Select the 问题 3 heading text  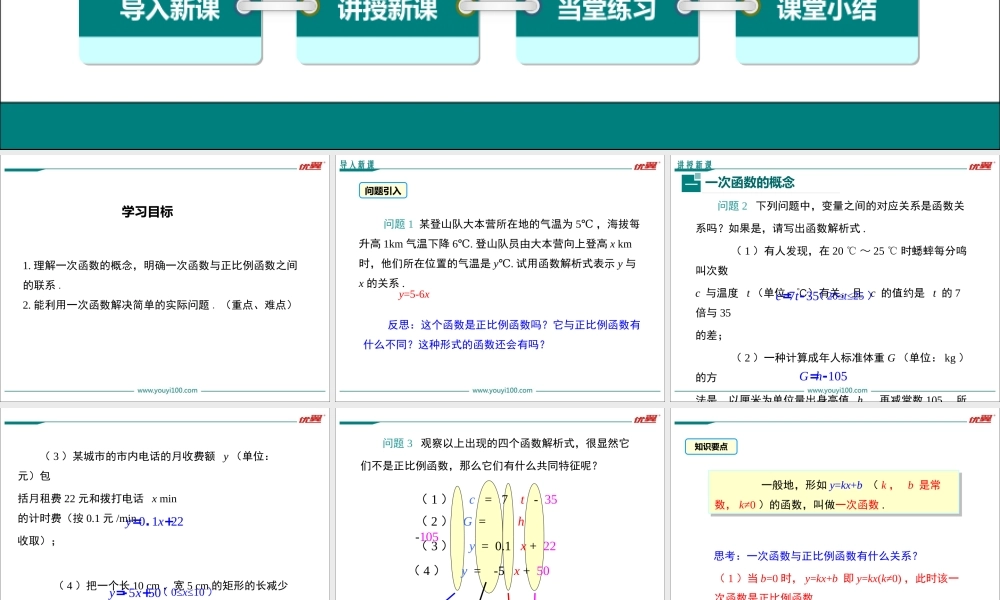[397, 443]
